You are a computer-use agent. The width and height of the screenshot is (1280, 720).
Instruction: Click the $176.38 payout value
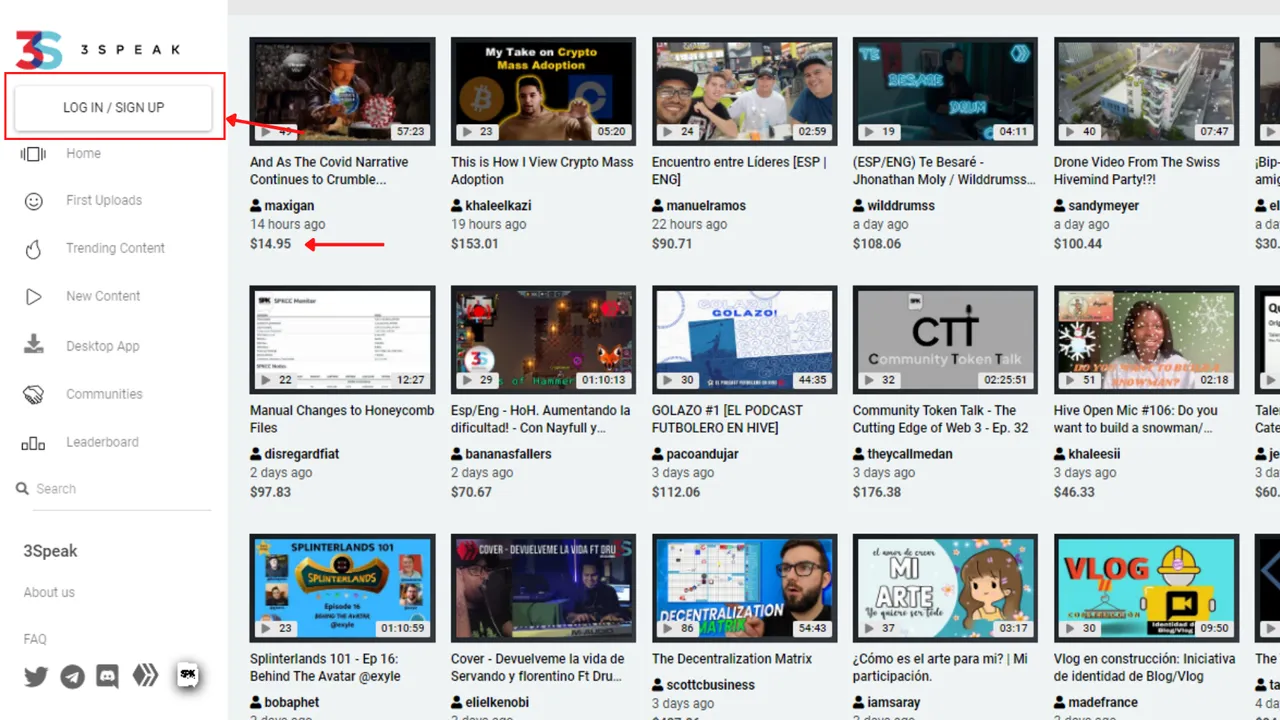[x=877, y=492]
